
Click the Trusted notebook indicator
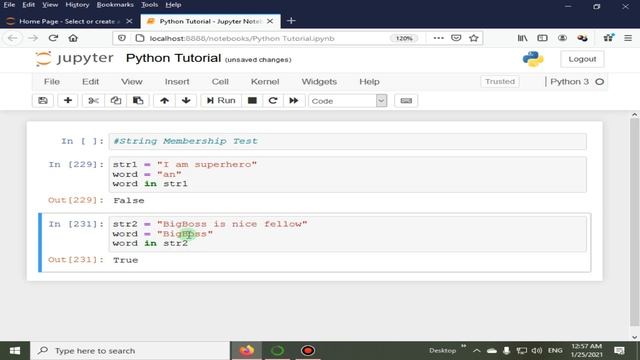coord(500,82)
